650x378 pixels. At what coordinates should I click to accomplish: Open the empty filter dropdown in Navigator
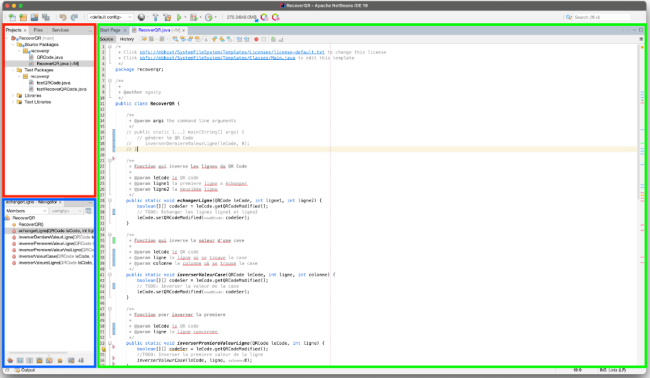(x=66, y=211)
